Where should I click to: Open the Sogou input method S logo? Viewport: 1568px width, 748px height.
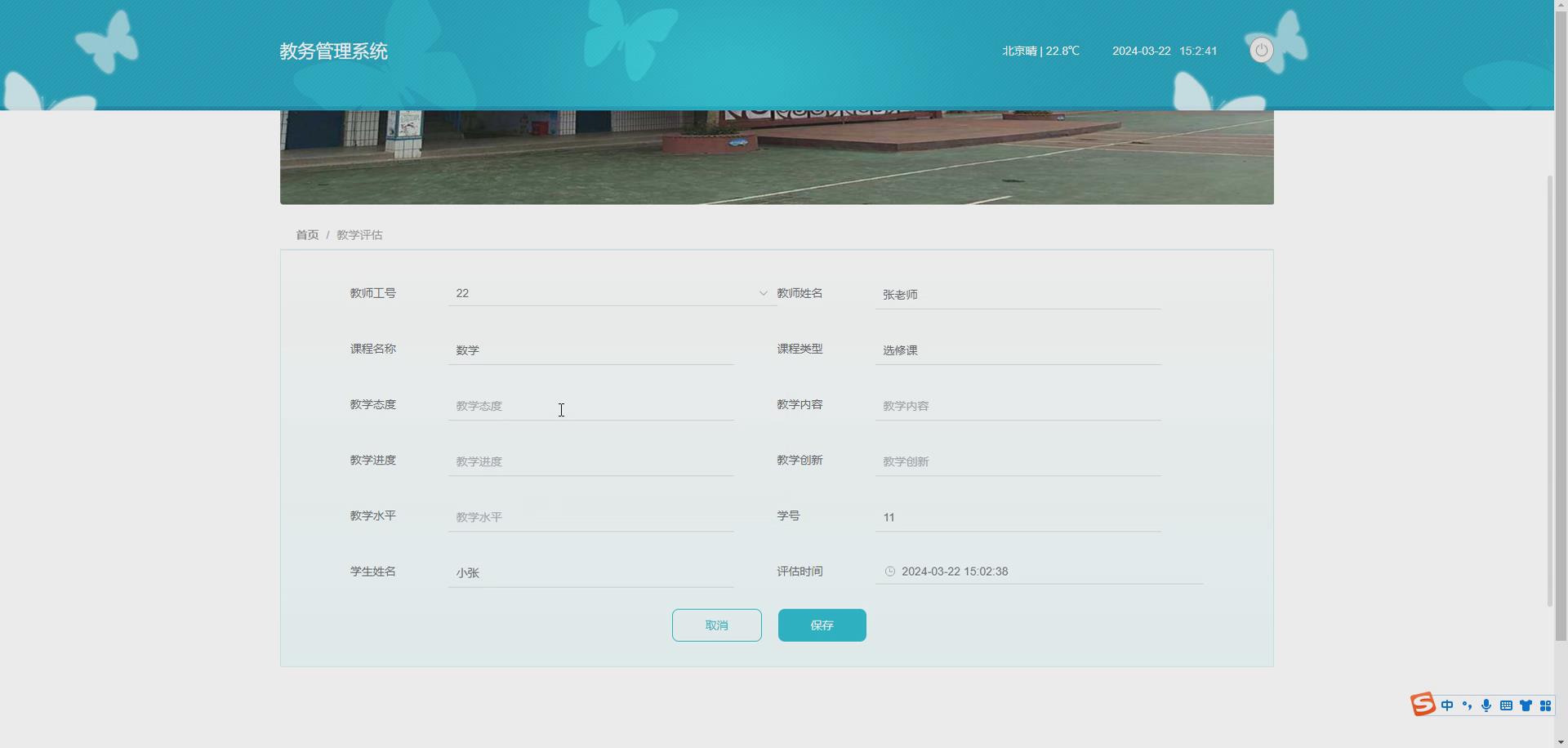(x=1423, y=704)
